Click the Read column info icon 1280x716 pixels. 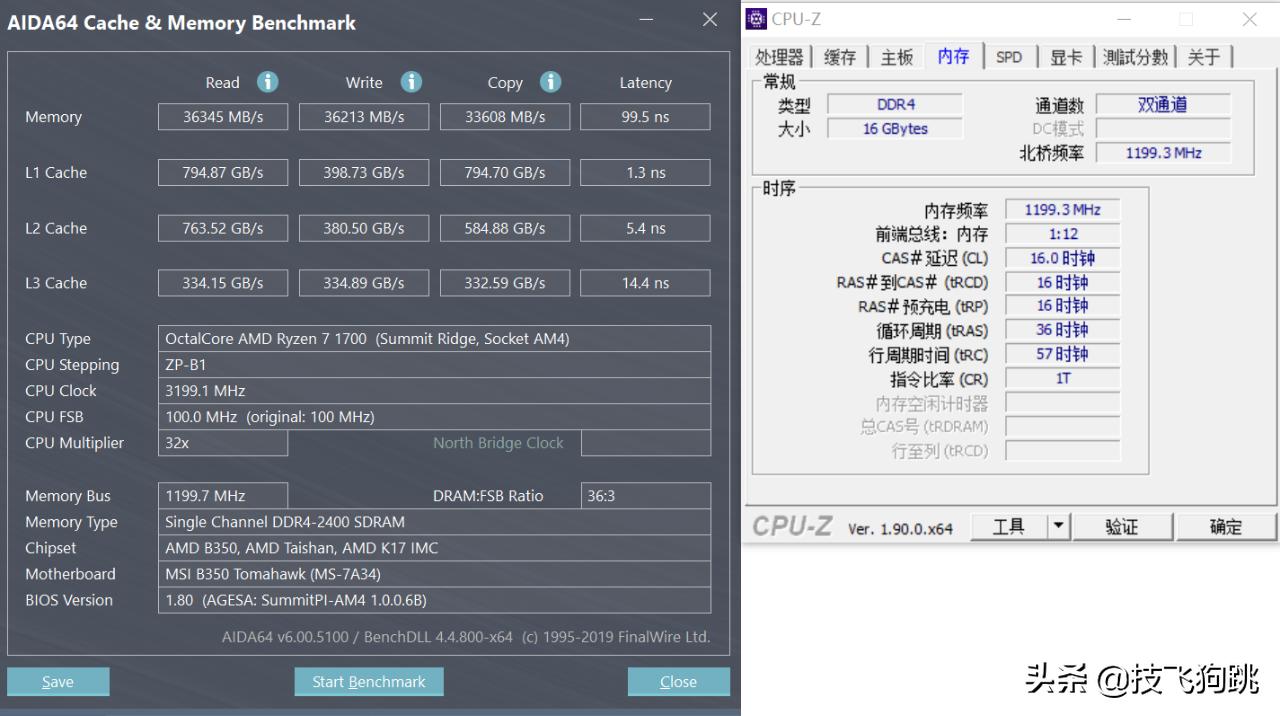click(x=267, y=82)
